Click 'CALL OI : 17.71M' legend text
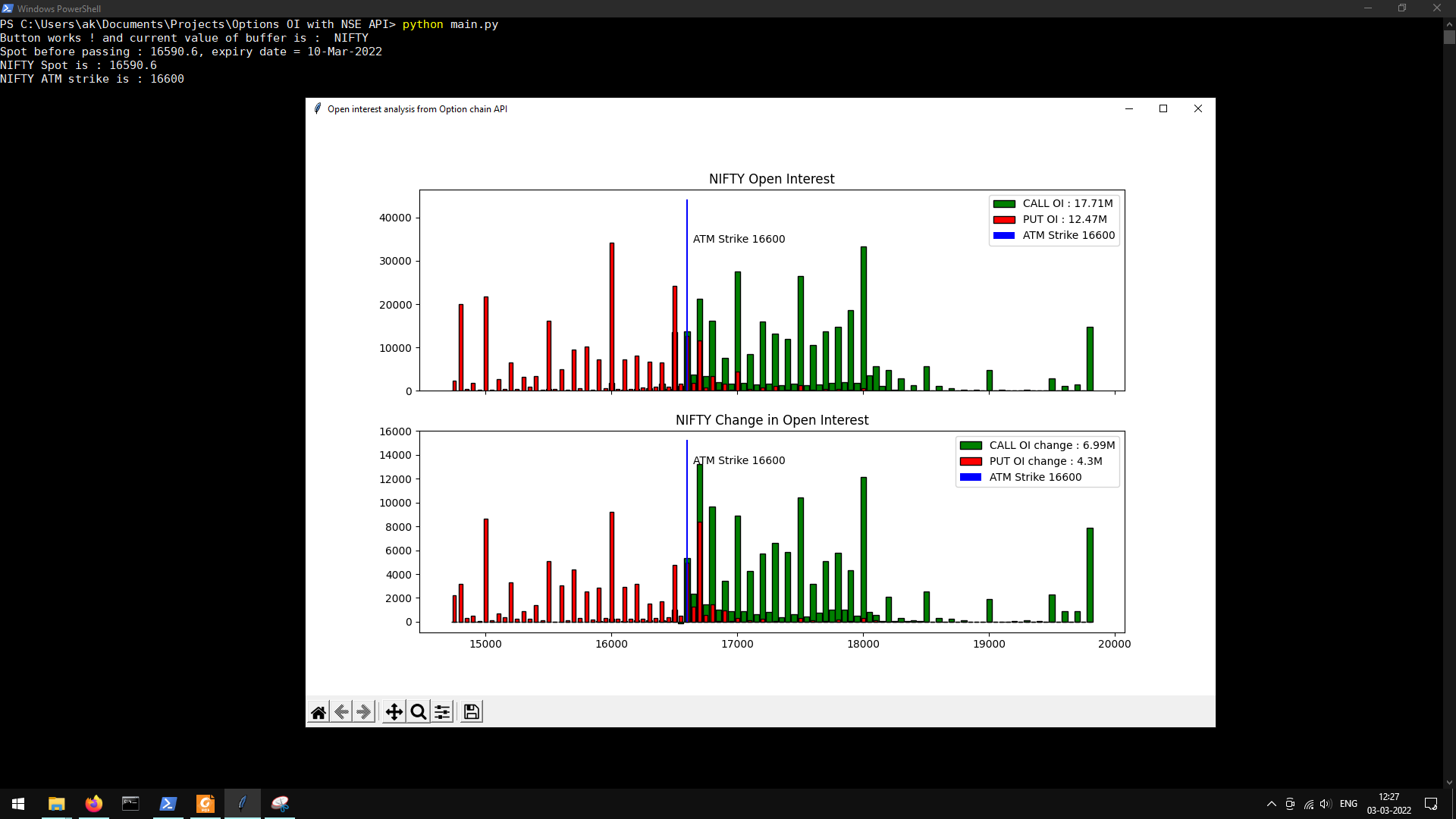The image size is (1456, 819). [1068, 203]
